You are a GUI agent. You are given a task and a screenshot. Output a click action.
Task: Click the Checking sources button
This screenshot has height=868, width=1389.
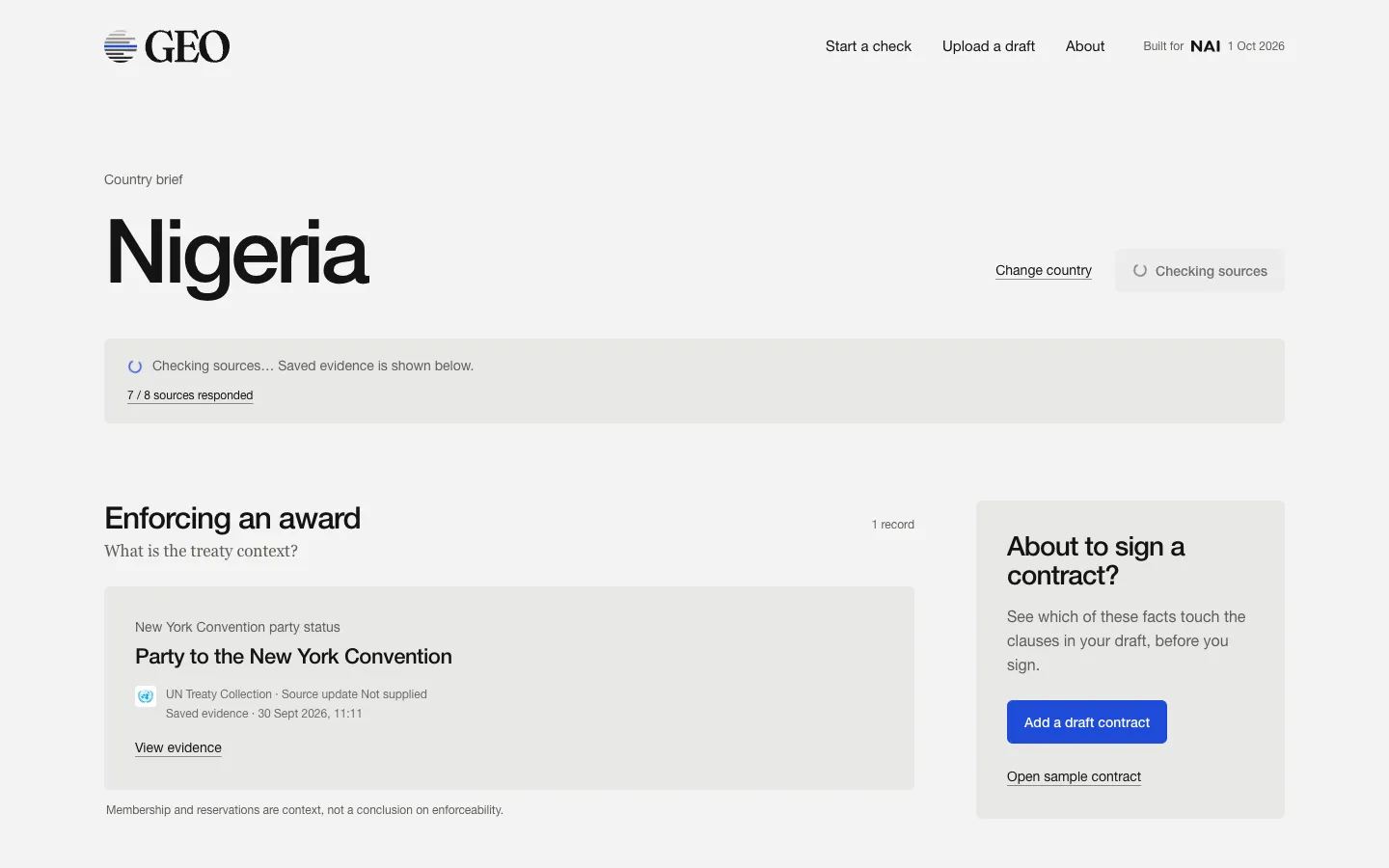point(1200,271)
